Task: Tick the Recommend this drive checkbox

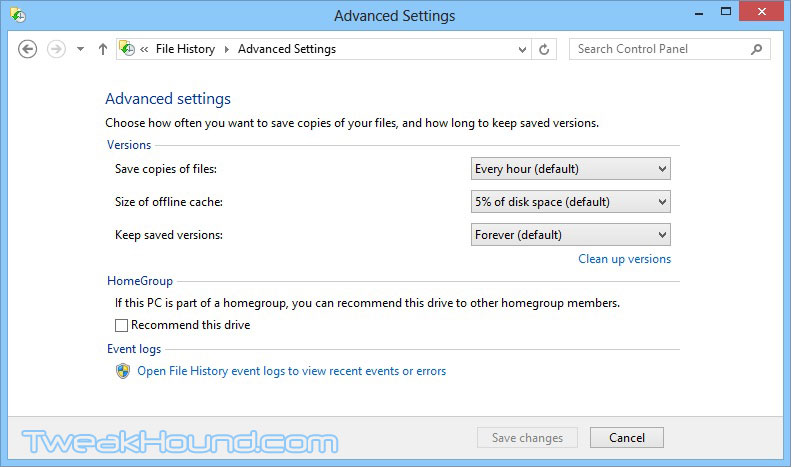Action: pos(121,325)
